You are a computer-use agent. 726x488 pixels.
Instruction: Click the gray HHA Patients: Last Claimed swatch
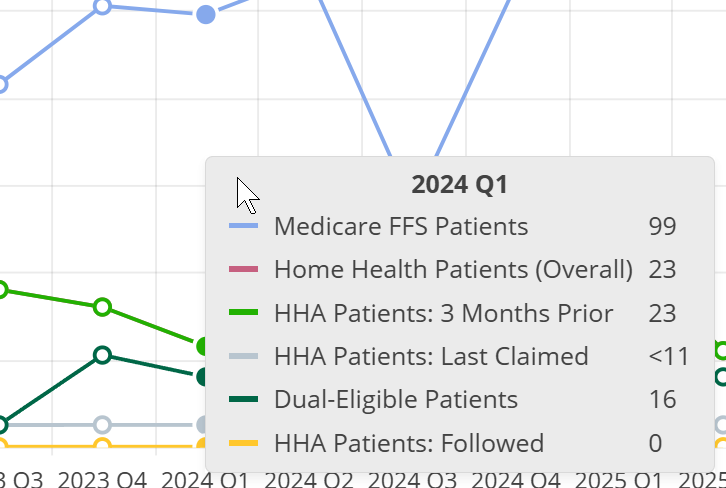(x=244, y=357)
